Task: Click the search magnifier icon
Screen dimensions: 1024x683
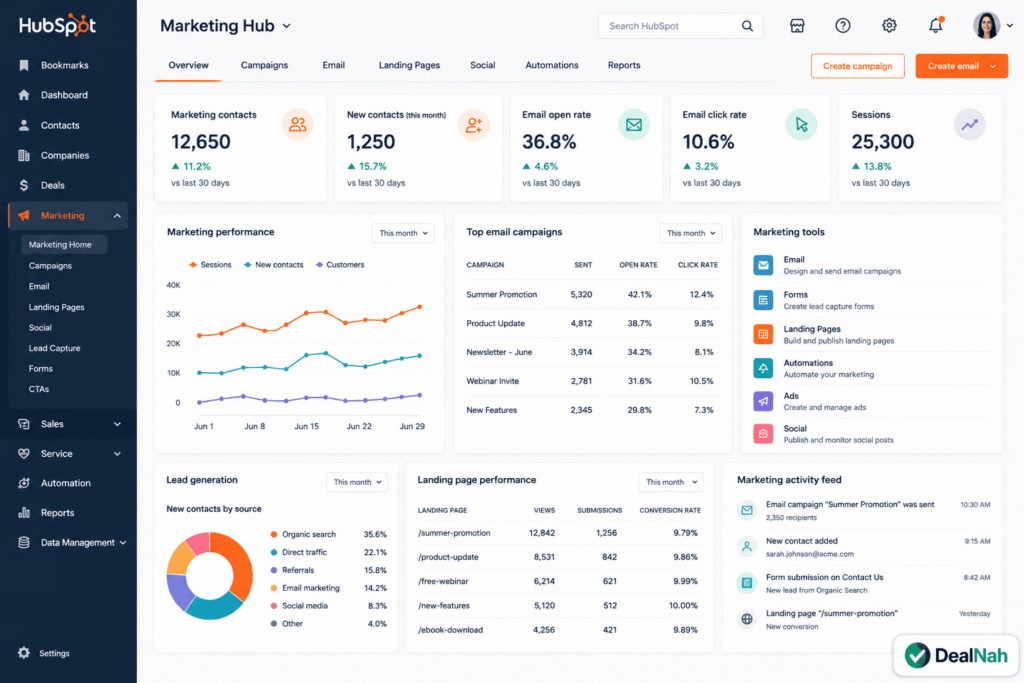Action: pos(747,26)
